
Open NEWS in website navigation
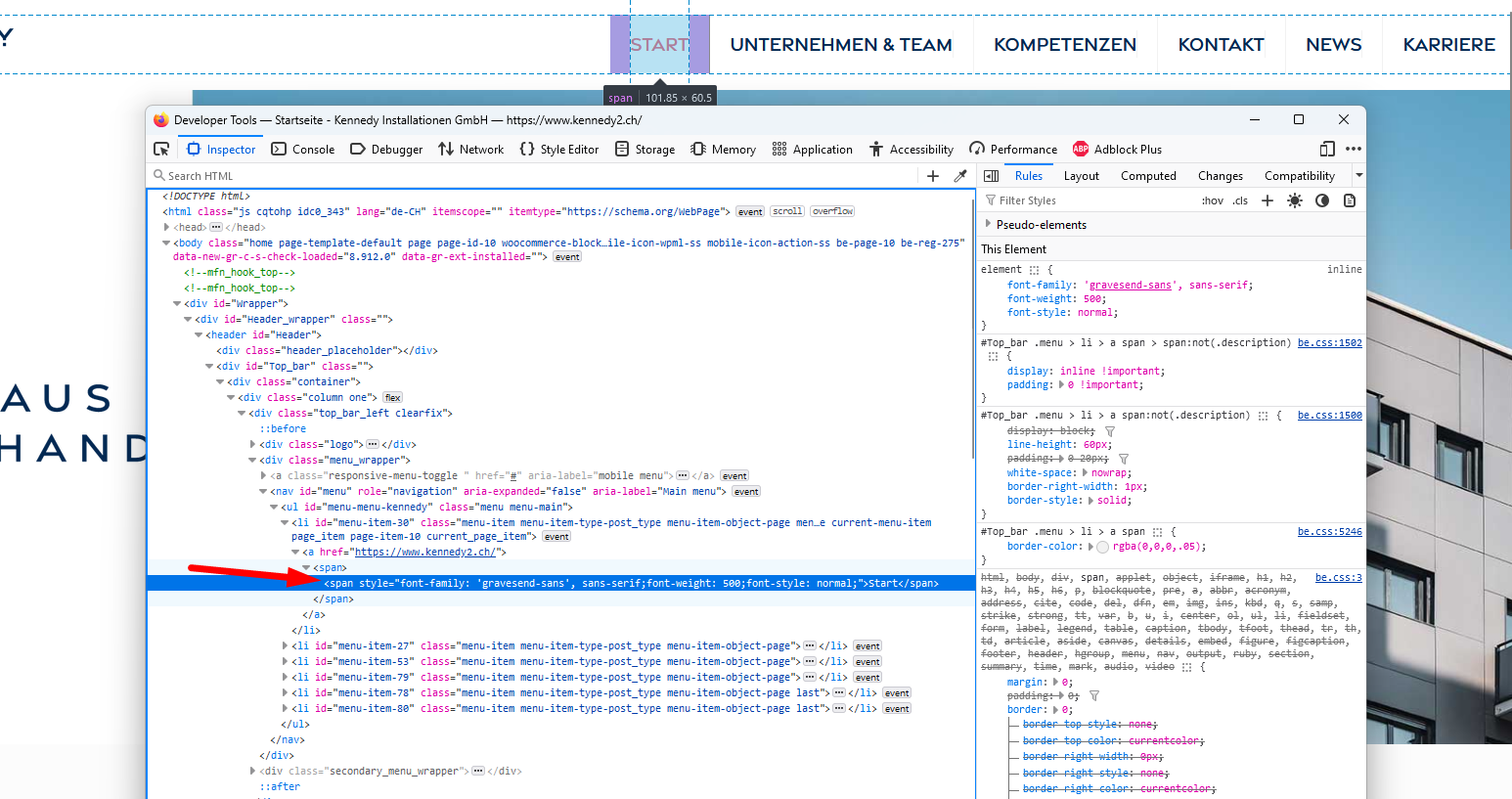point(1333,45)
